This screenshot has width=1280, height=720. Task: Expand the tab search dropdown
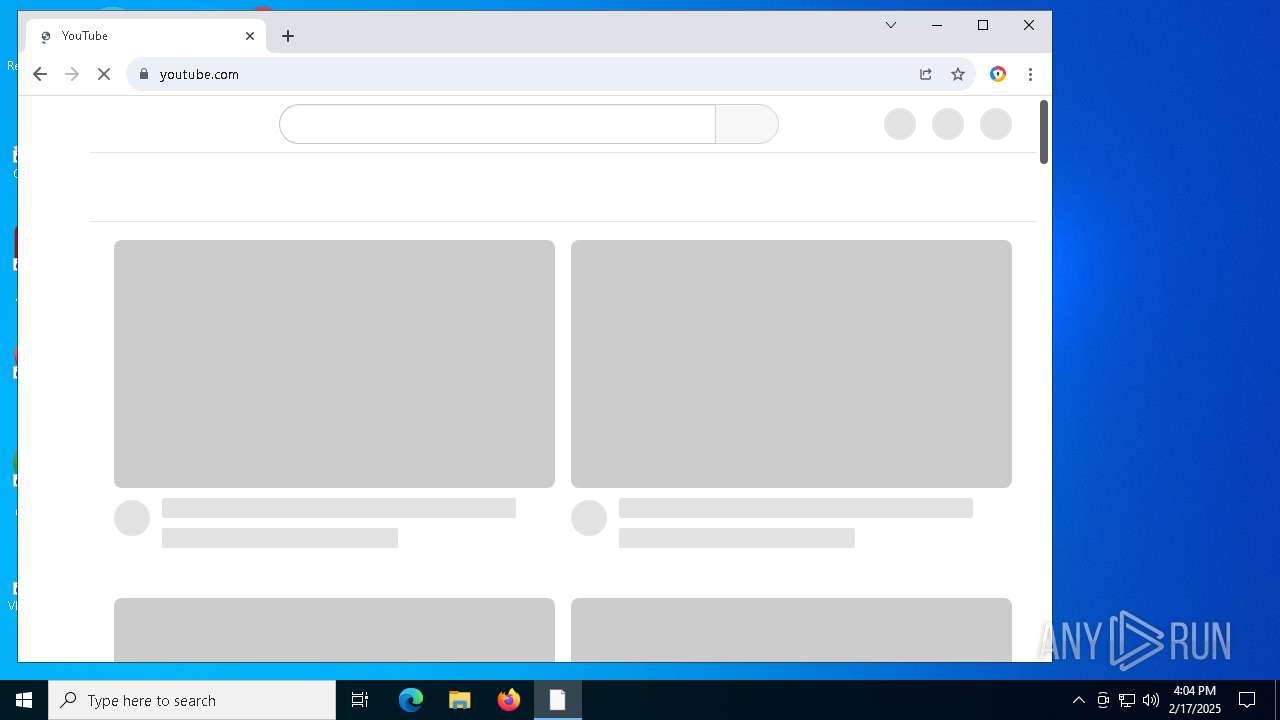(x=891, y=26)
